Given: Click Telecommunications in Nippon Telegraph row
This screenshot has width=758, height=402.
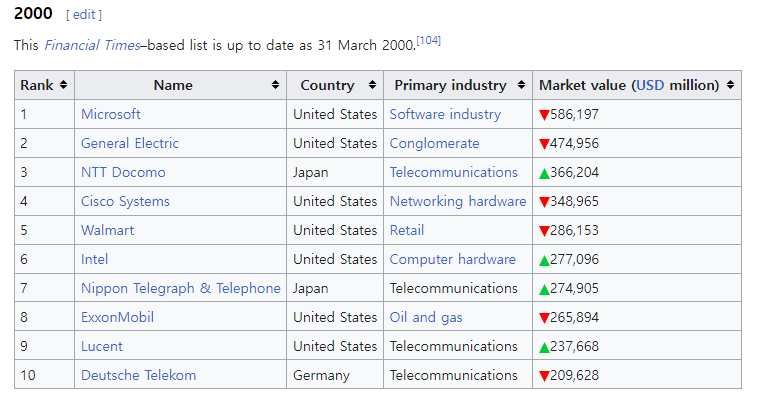Looking at the screenshot, I should click(x=453, y=288).
